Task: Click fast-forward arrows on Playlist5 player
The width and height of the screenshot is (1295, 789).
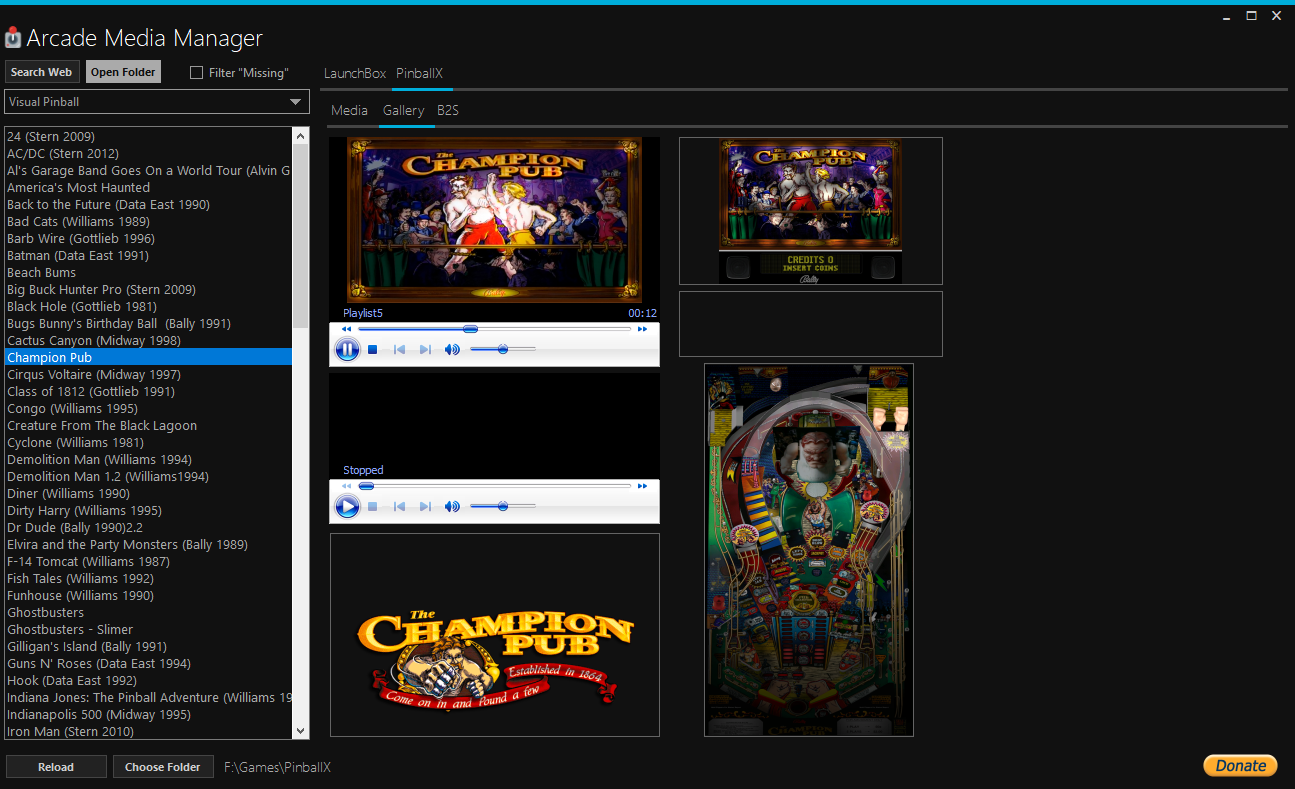Action: coord(642,329)
